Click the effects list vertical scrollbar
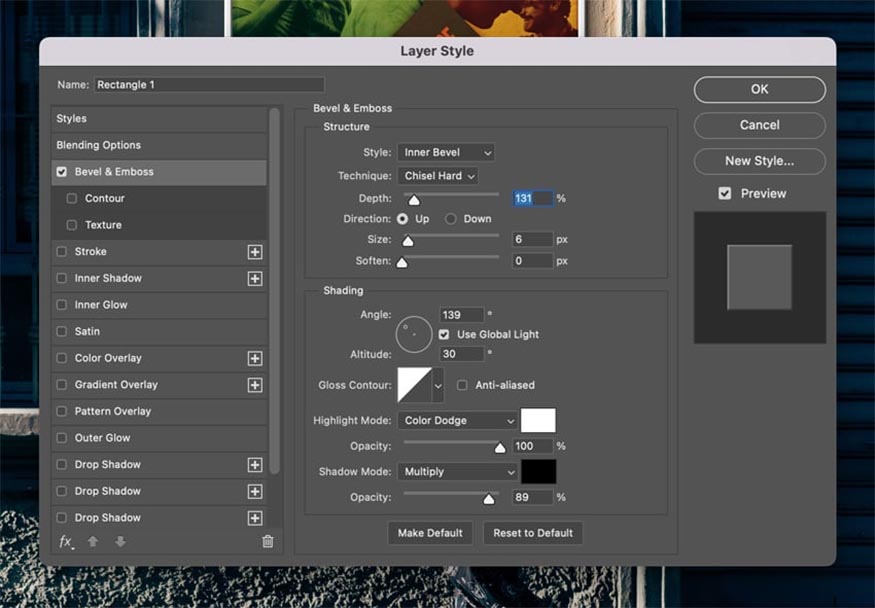The height and width of the screenshot is (608, 875). [274, 290]
